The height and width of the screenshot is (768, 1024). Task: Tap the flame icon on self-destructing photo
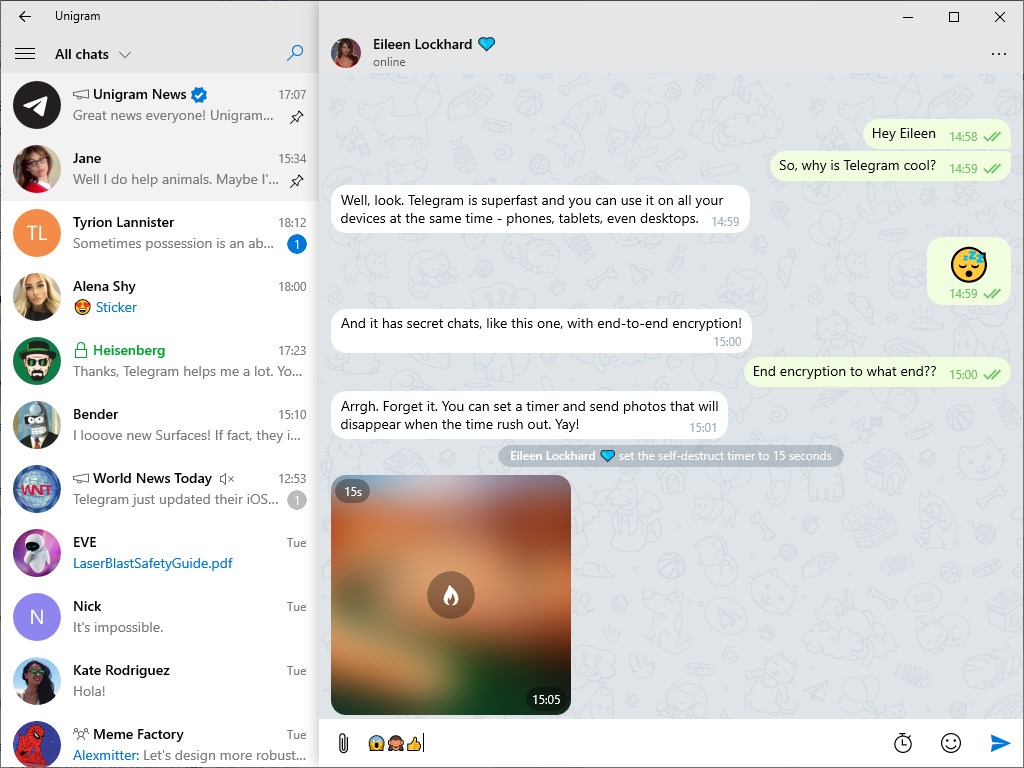(451, 595)
